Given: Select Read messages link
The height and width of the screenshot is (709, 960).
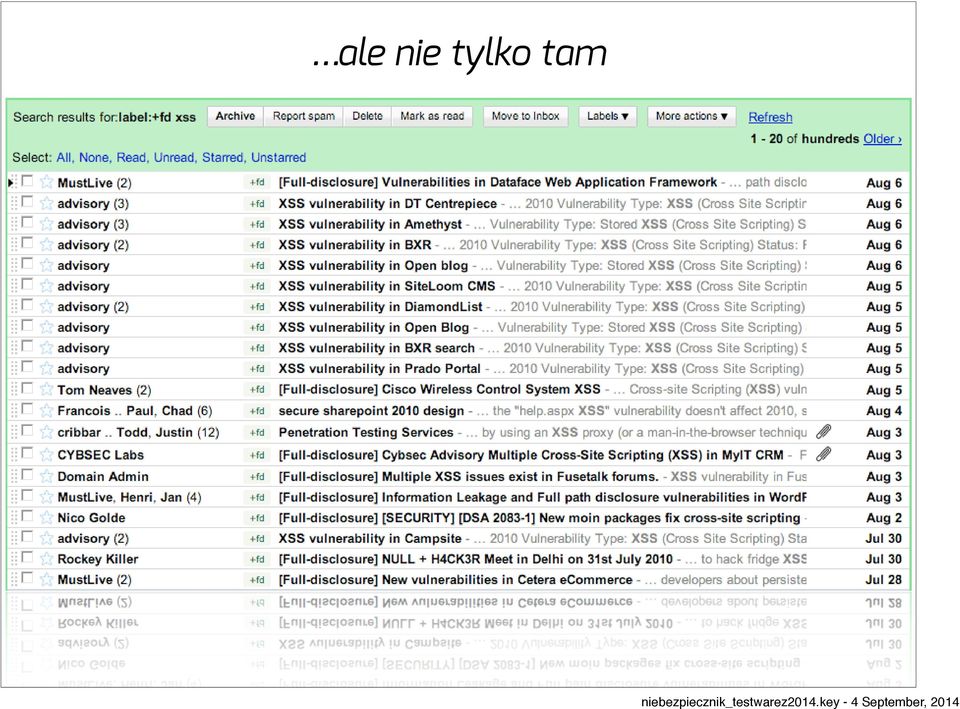Looking at the screenshot, I should click(132, 157).
